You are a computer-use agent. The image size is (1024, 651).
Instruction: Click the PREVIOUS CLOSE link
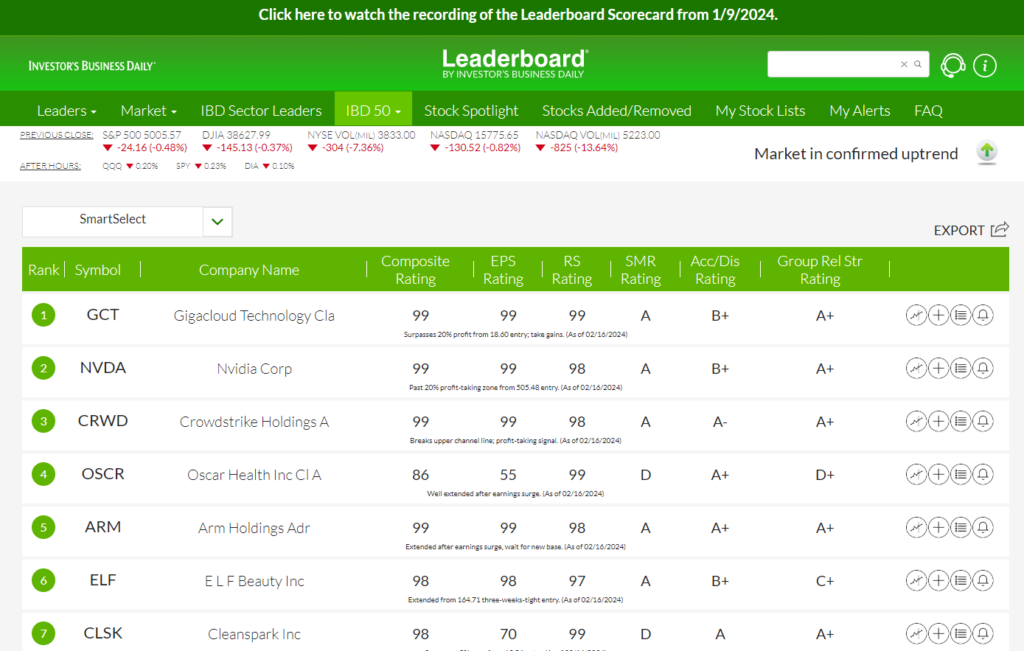click(x=56, y=135)
